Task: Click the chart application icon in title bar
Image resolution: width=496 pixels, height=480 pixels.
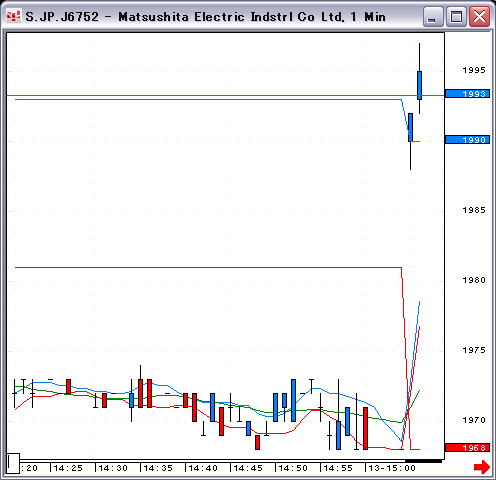Action: [14, 16]
